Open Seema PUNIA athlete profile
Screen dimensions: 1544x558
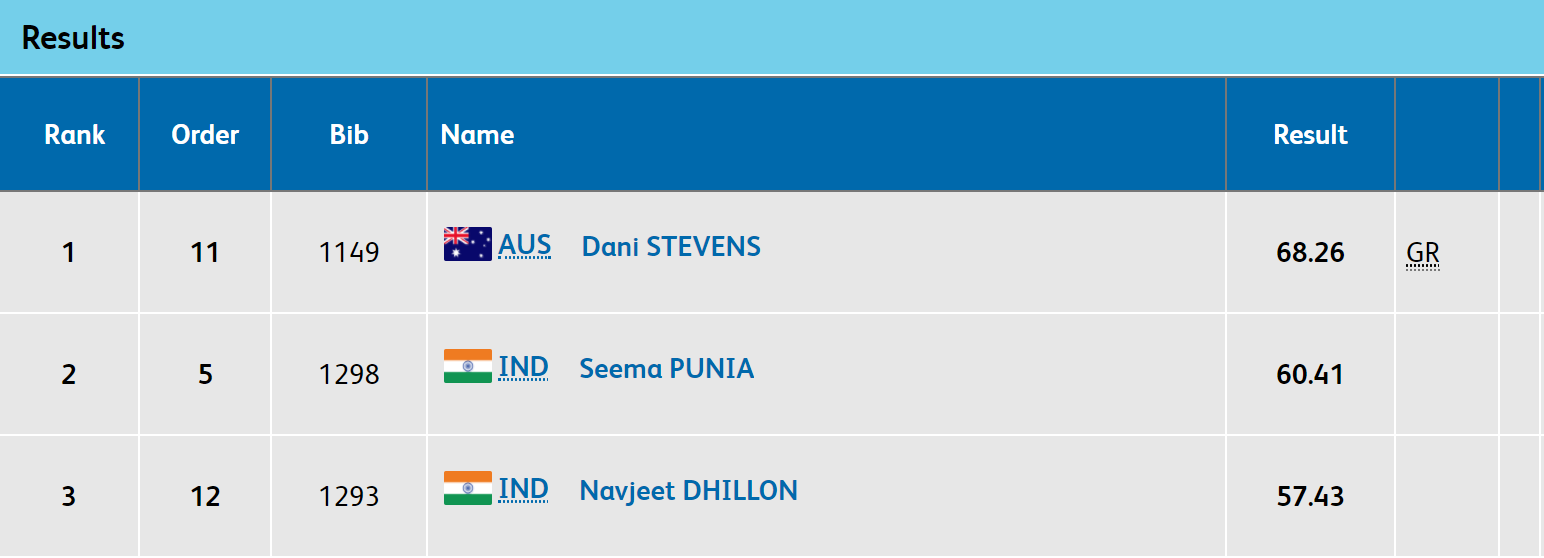point(667,368)
